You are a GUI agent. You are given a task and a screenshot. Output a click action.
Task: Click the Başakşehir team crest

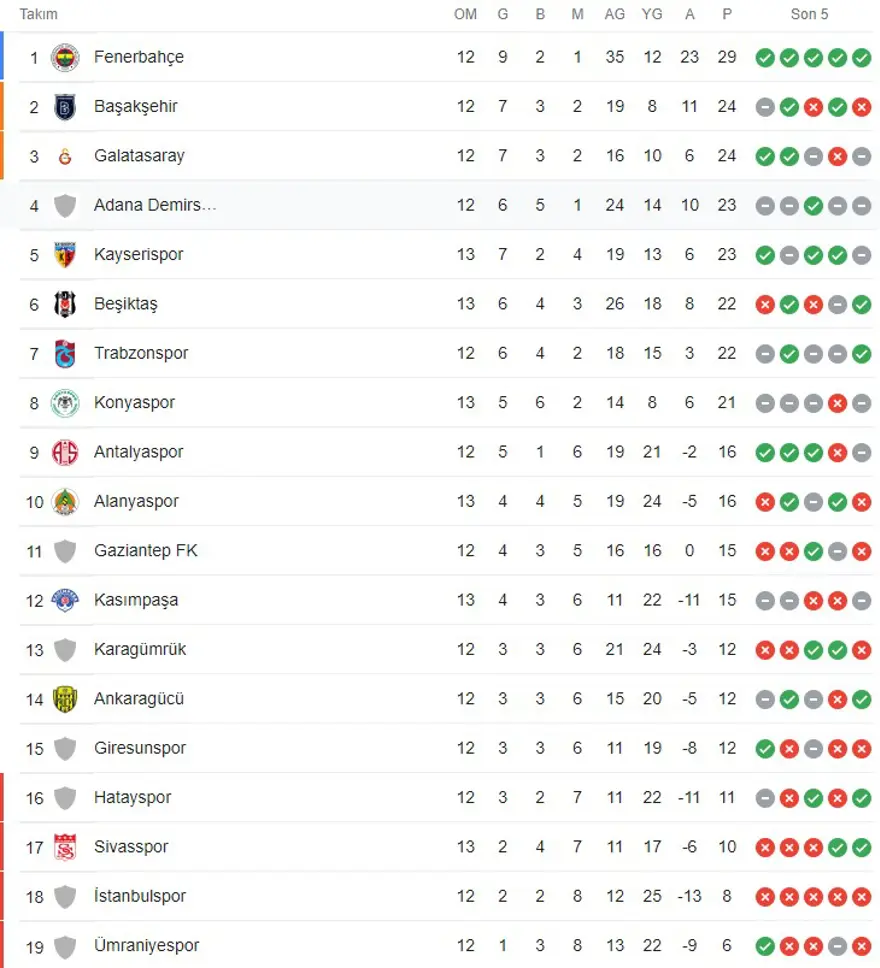coord(65,106)
